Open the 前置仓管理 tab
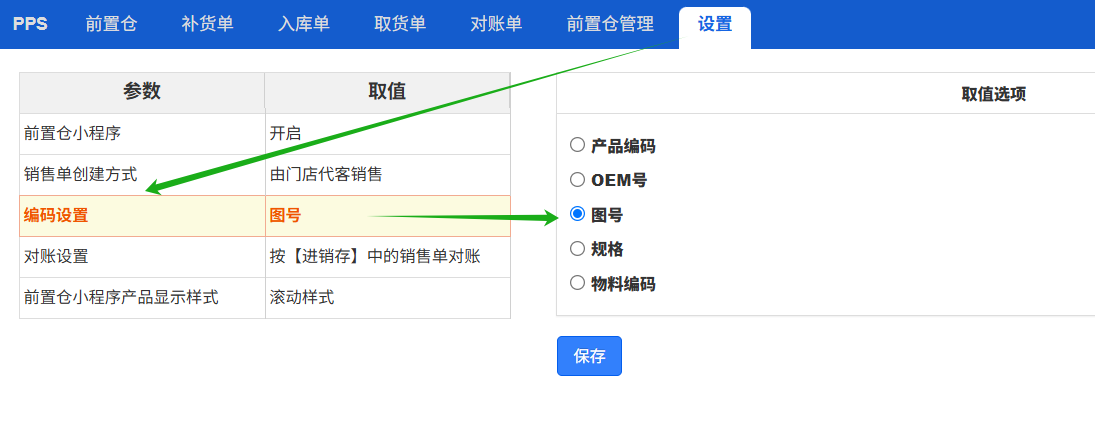 (x=610, y=24)
